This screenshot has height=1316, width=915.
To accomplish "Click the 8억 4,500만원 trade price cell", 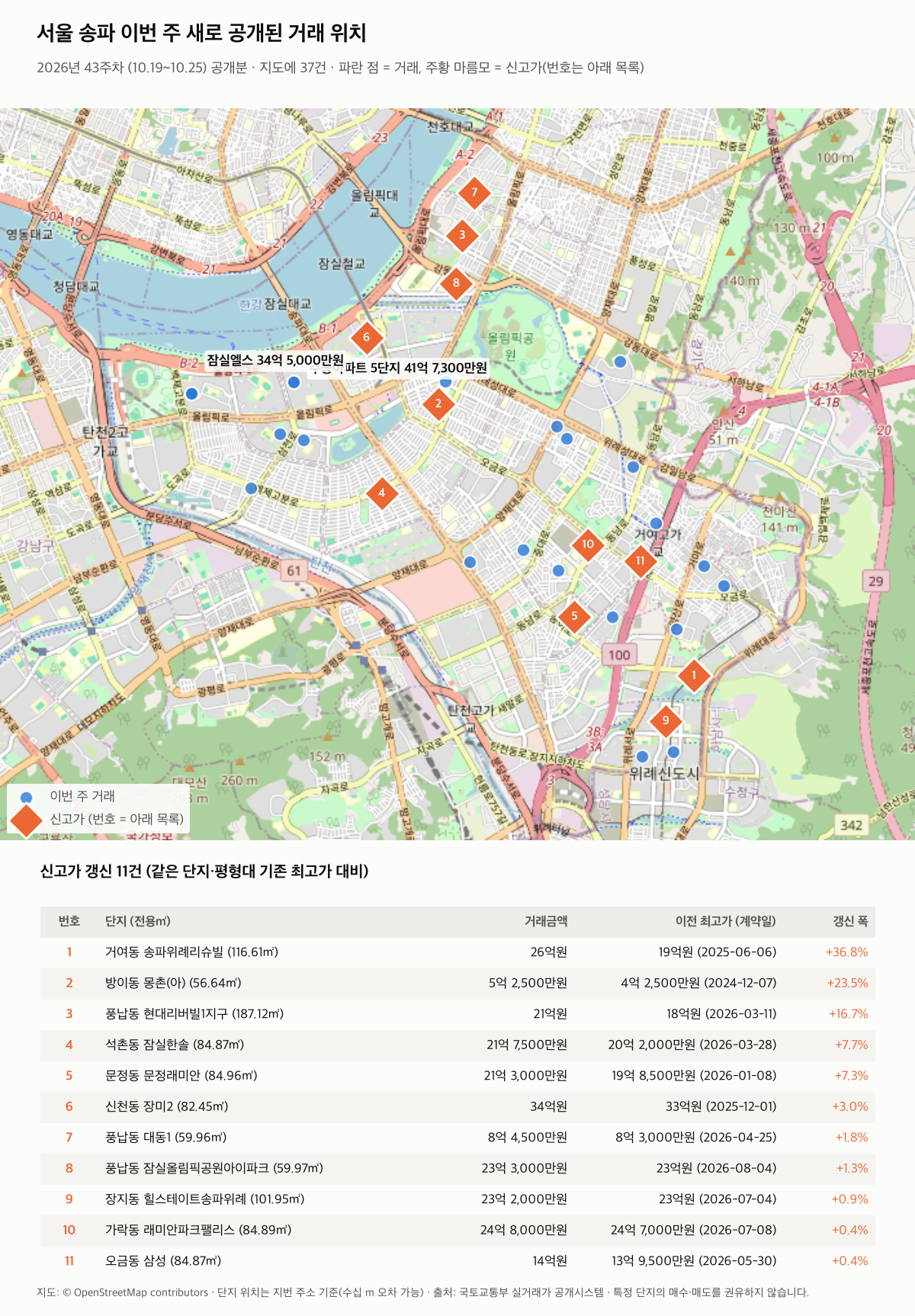I will click(528, 1138).
